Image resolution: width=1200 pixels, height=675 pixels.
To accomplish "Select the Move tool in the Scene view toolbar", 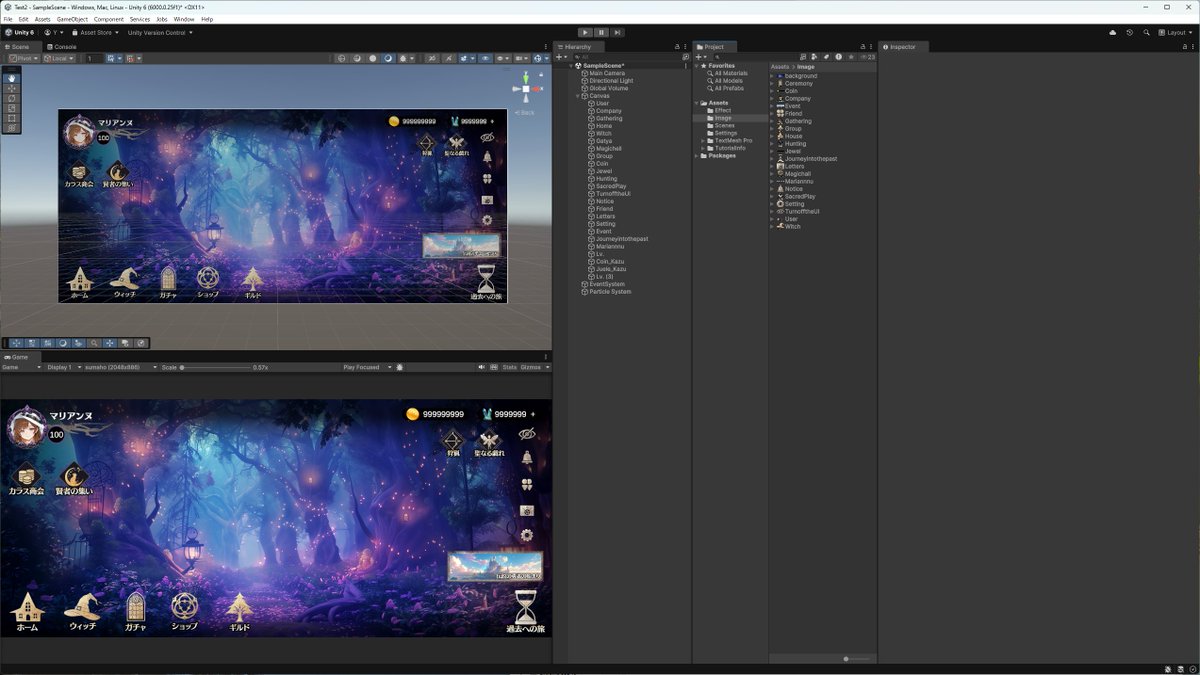I will click(12, 90).
